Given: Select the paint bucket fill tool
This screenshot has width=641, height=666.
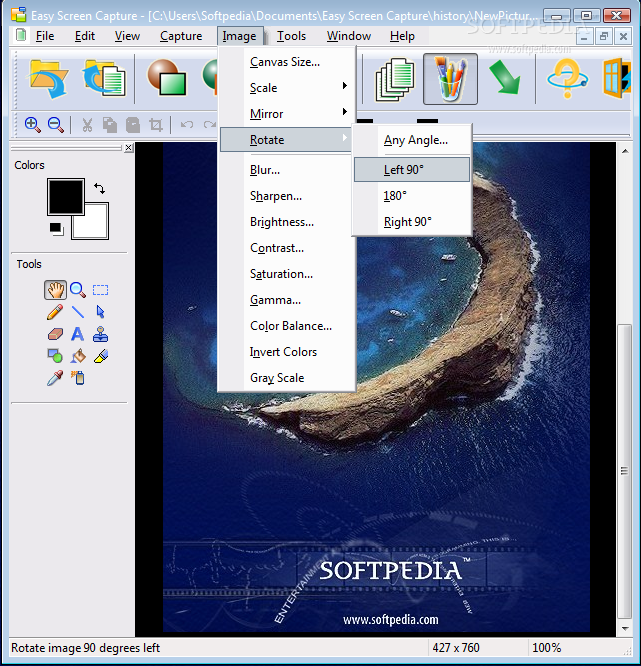Looking at the screenshot, I should coord(78,356).
